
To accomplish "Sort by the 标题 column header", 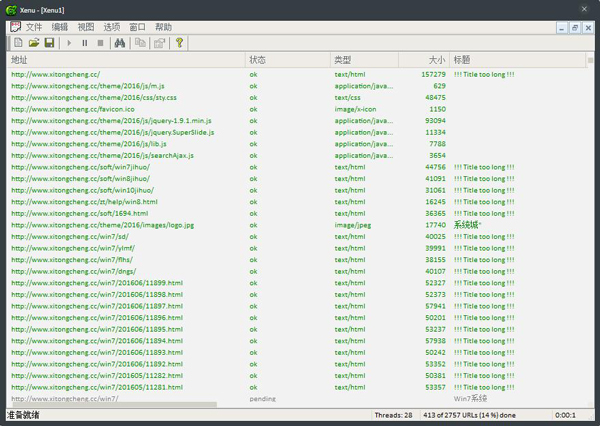I will [x=517, y=60].
